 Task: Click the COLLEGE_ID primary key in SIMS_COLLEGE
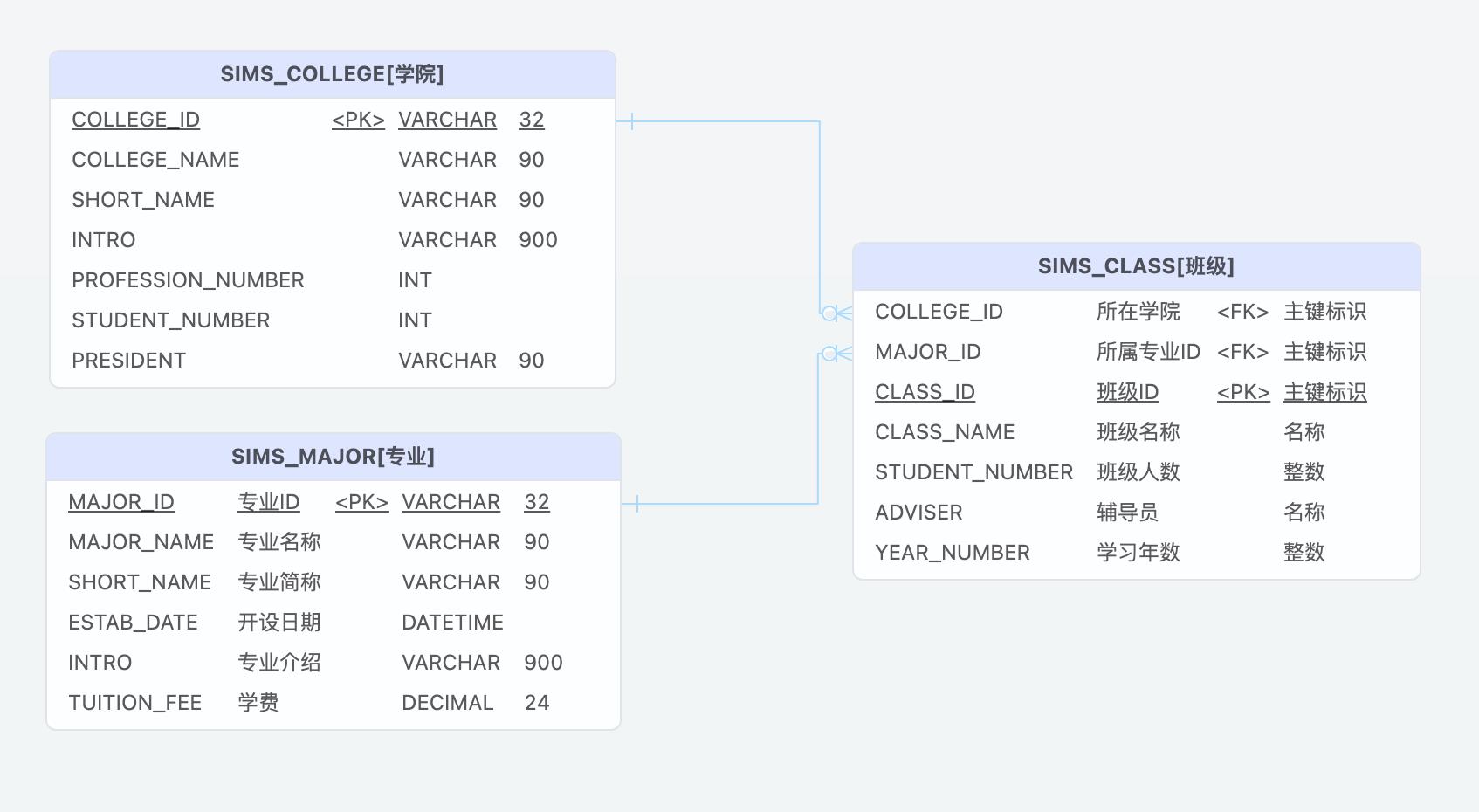tap(136, 120)
